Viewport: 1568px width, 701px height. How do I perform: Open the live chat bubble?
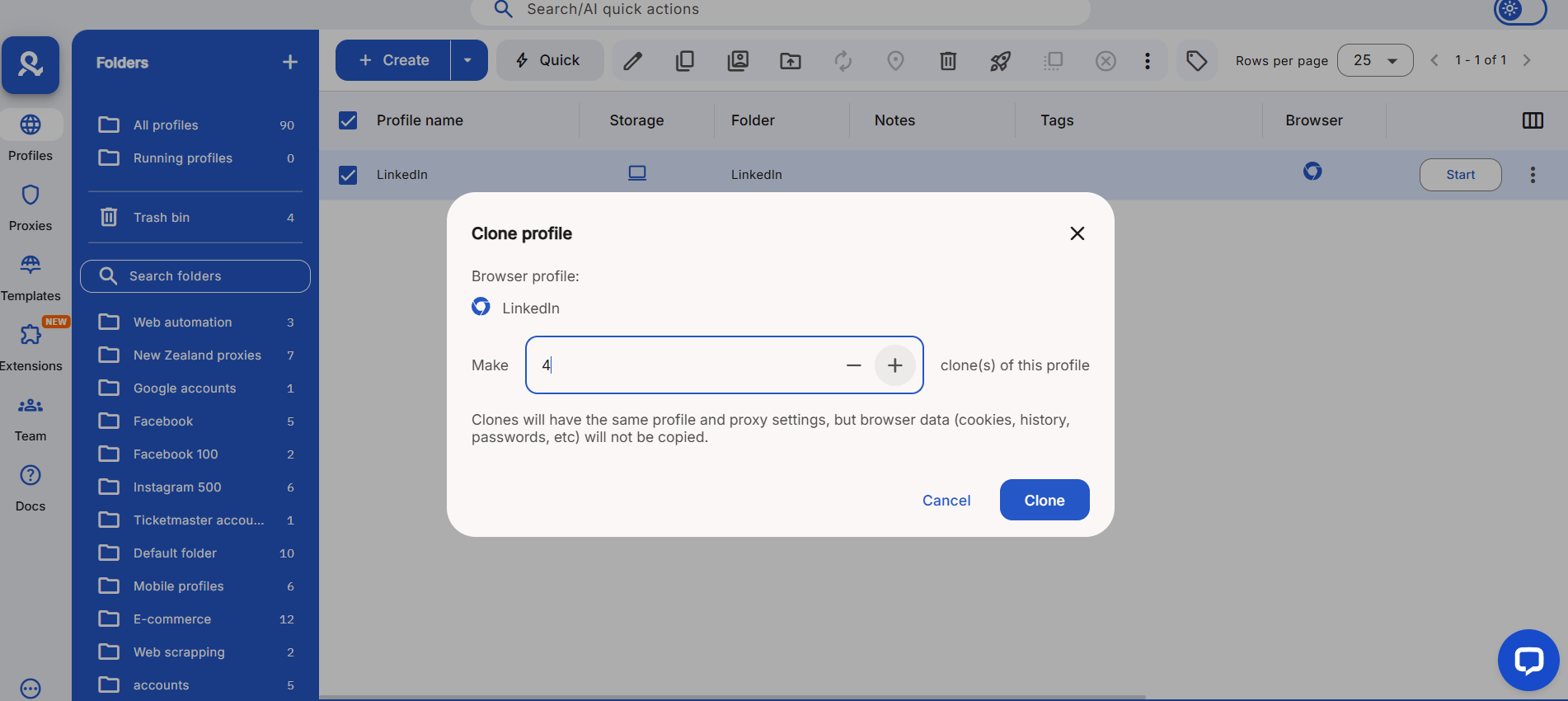1528,660
